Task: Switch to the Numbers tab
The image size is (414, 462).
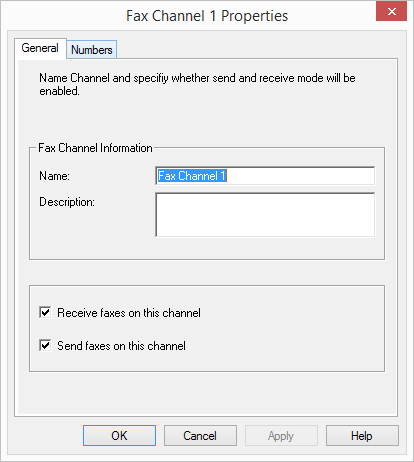Action: click(x=92, y=50)
